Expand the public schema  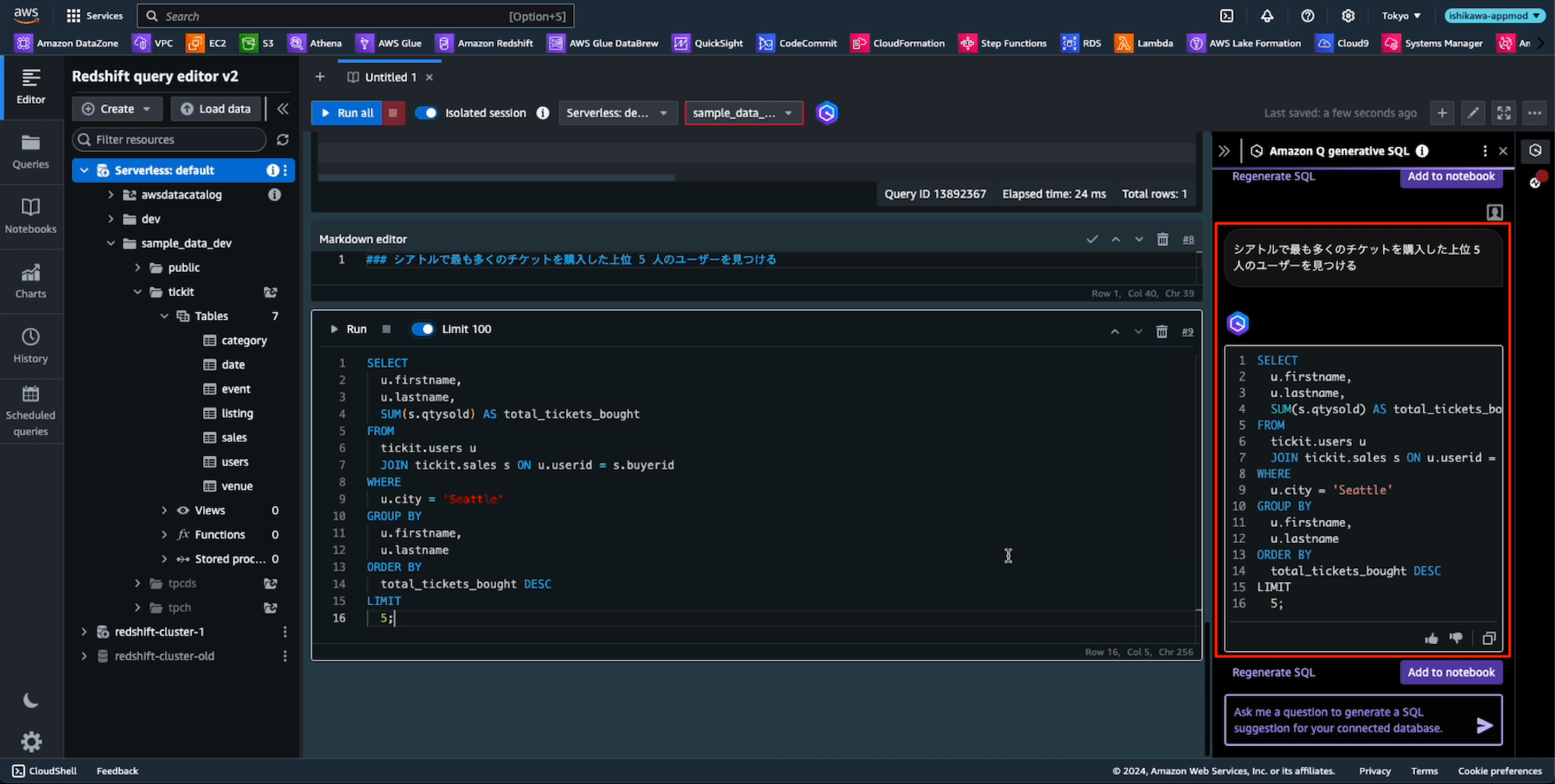(138, 267)
